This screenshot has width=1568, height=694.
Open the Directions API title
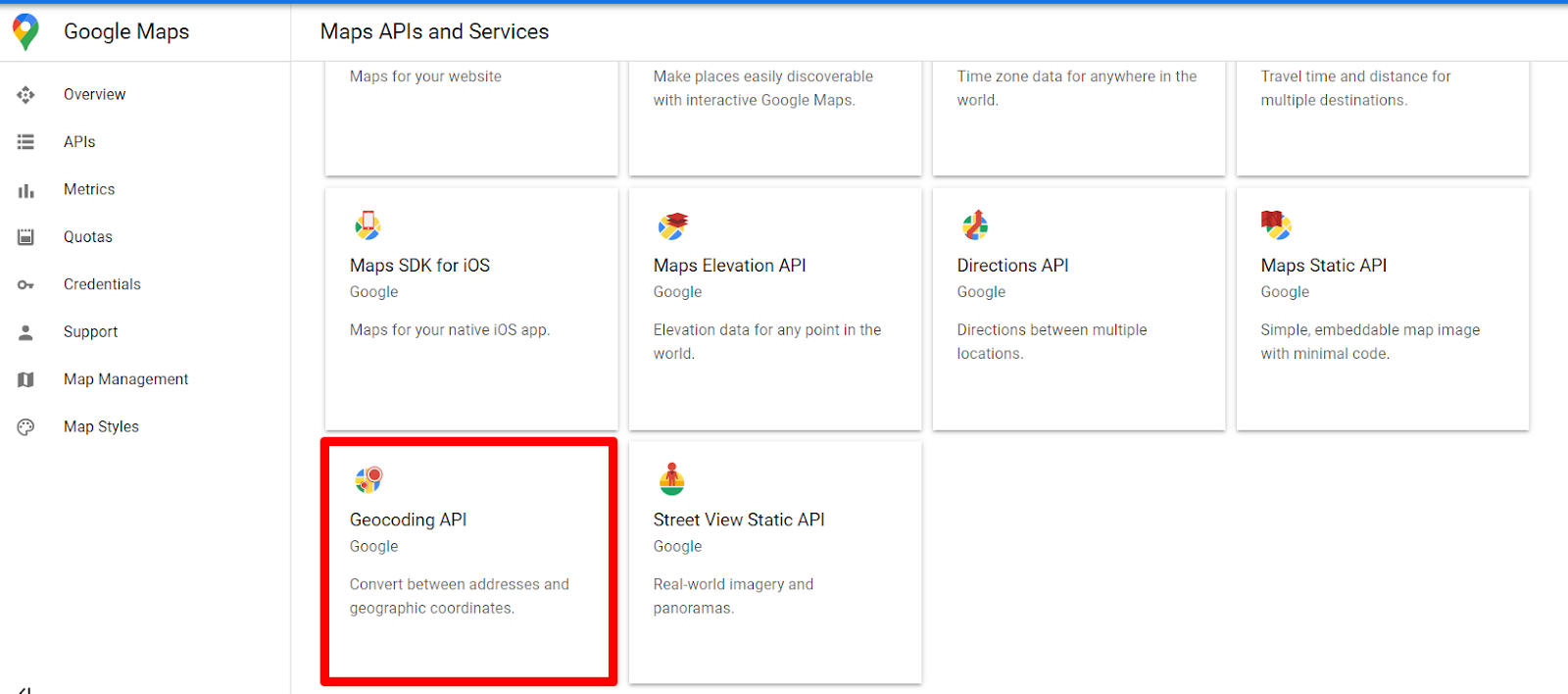[x=1012, y=266]
